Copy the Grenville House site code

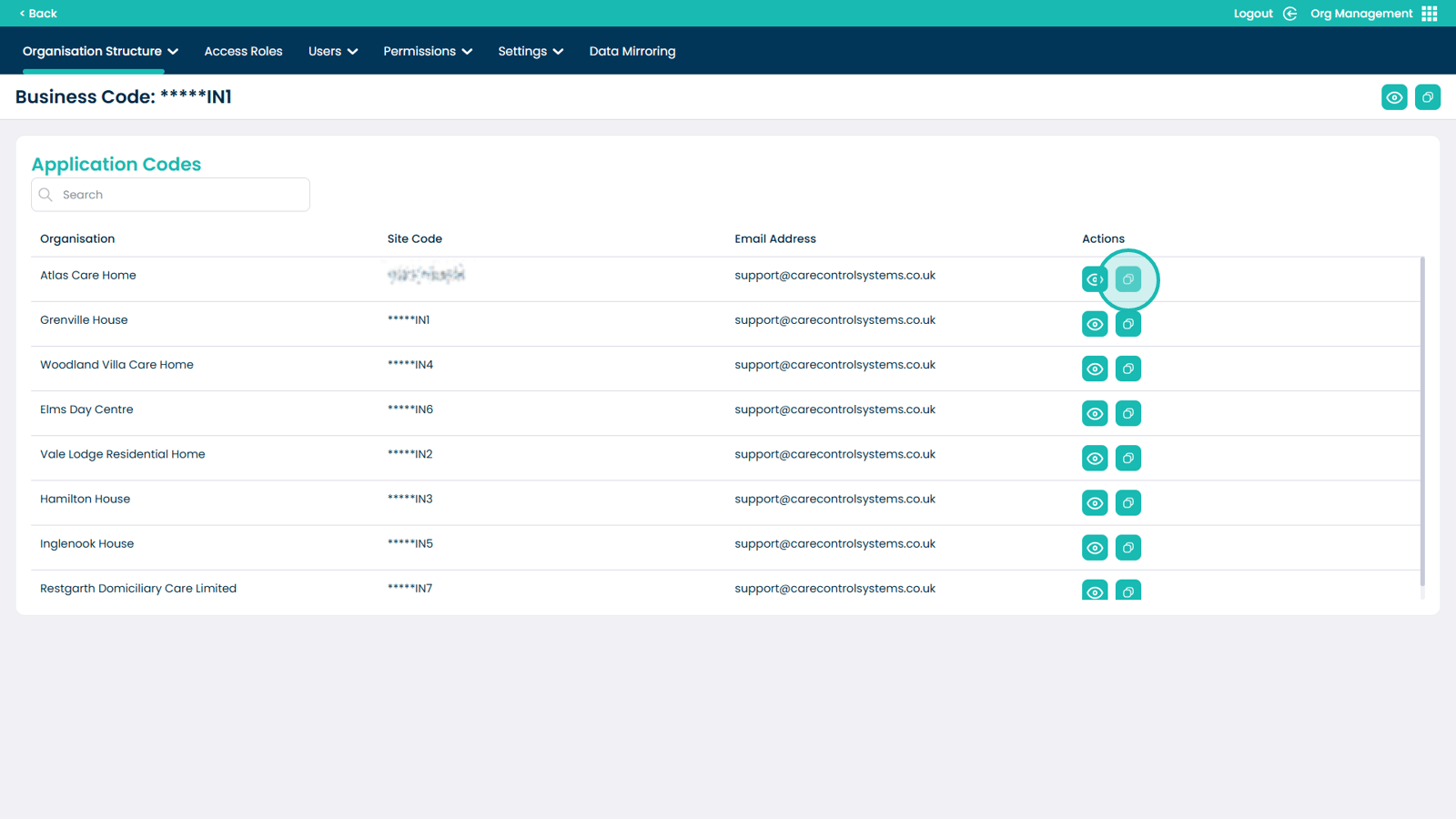[x=1127, y=324]
